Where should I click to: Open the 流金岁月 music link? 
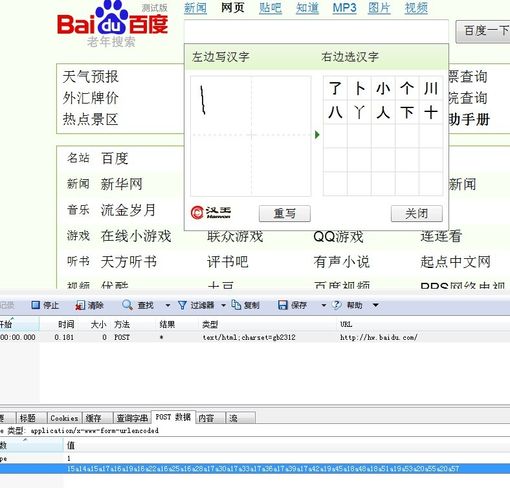tap(129, 210)
